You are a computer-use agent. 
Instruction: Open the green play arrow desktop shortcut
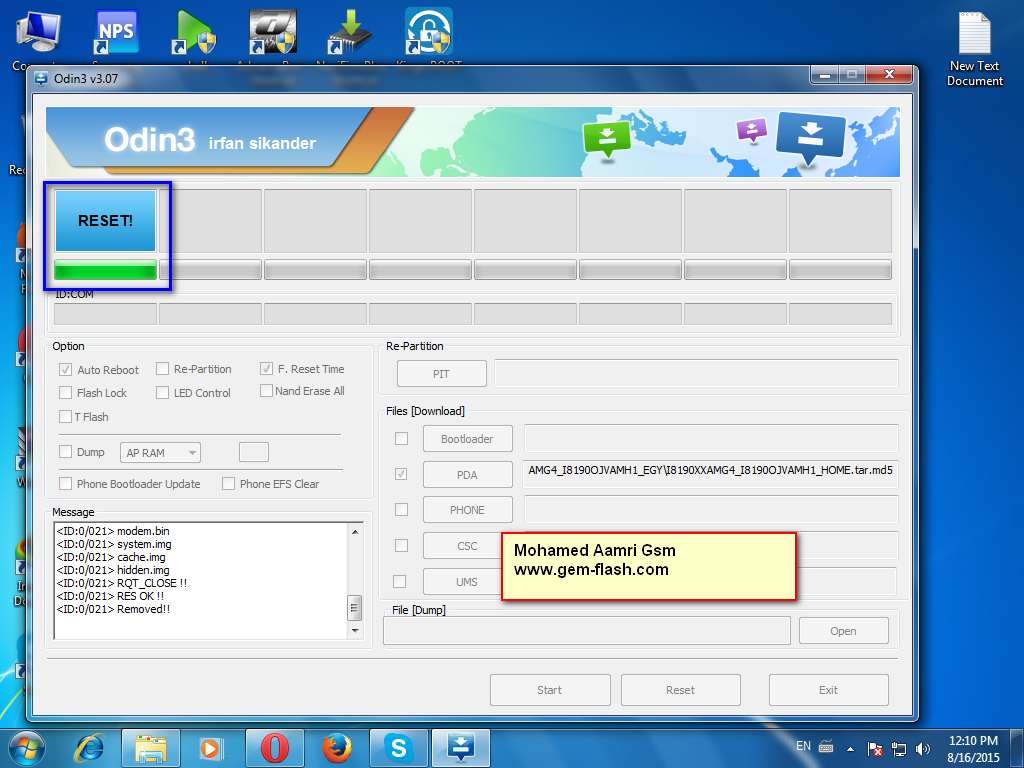pyautogui.click(x=194, y=32)
